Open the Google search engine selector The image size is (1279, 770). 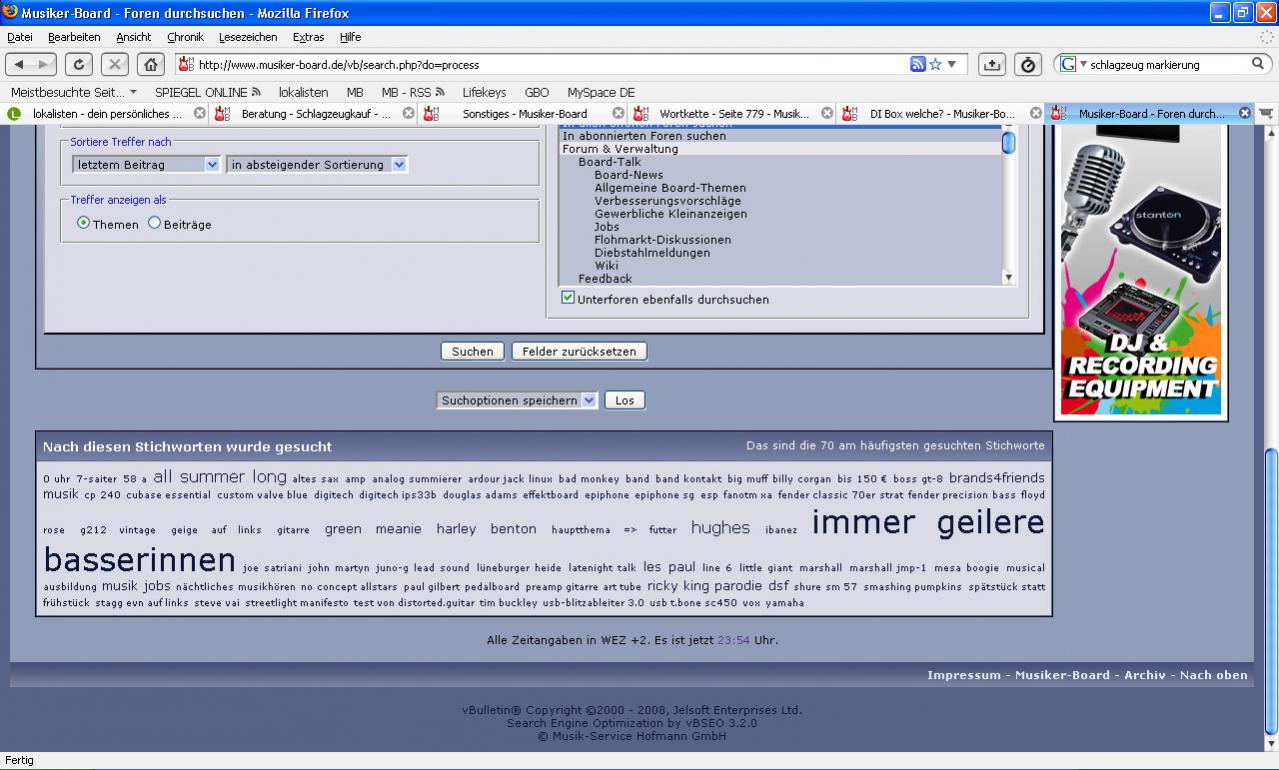pyautogui.click(x=1072, y=65)
